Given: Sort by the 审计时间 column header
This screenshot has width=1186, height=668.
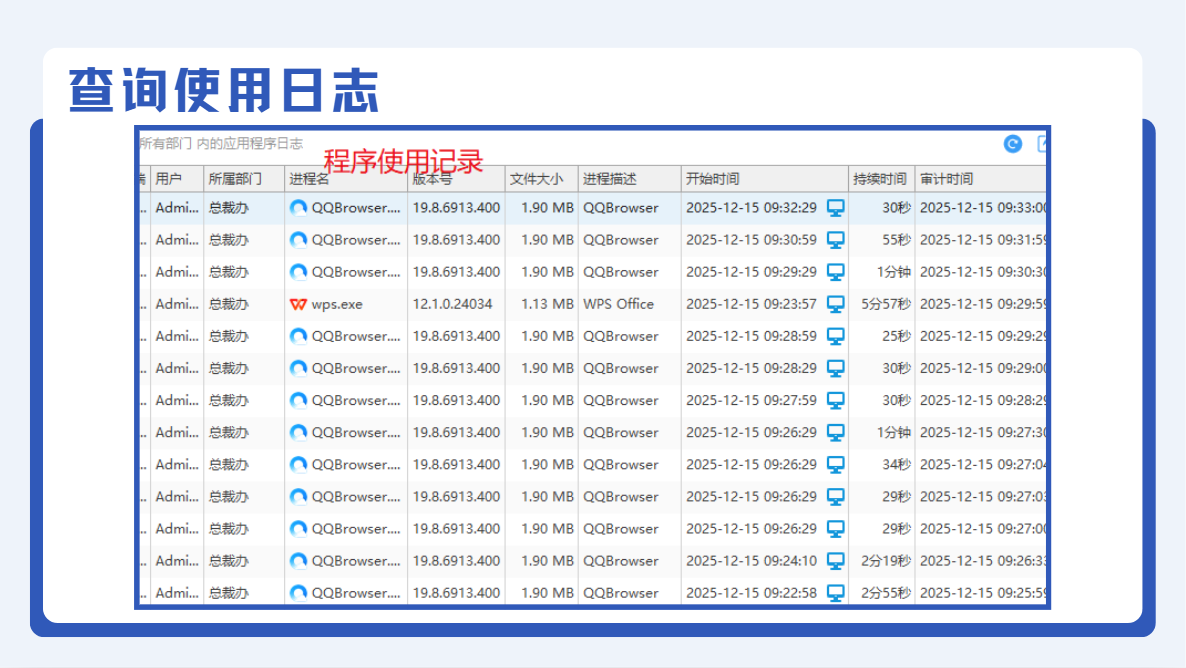Looking at the screenshot, I should (980, 179).
